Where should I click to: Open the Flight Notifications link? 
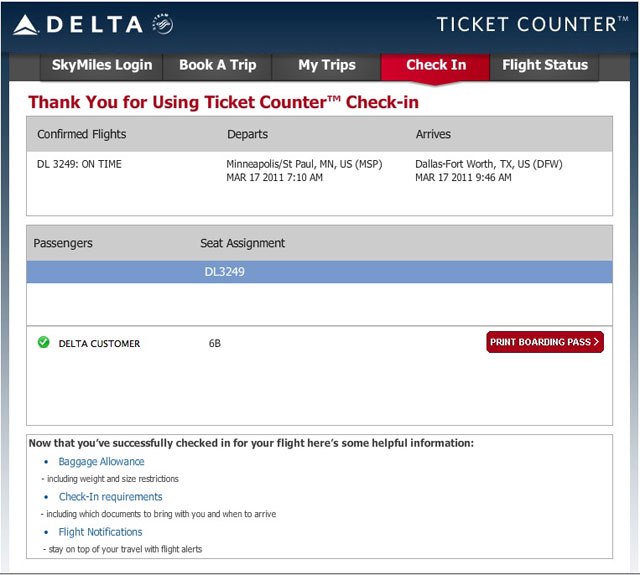point(100,532)
